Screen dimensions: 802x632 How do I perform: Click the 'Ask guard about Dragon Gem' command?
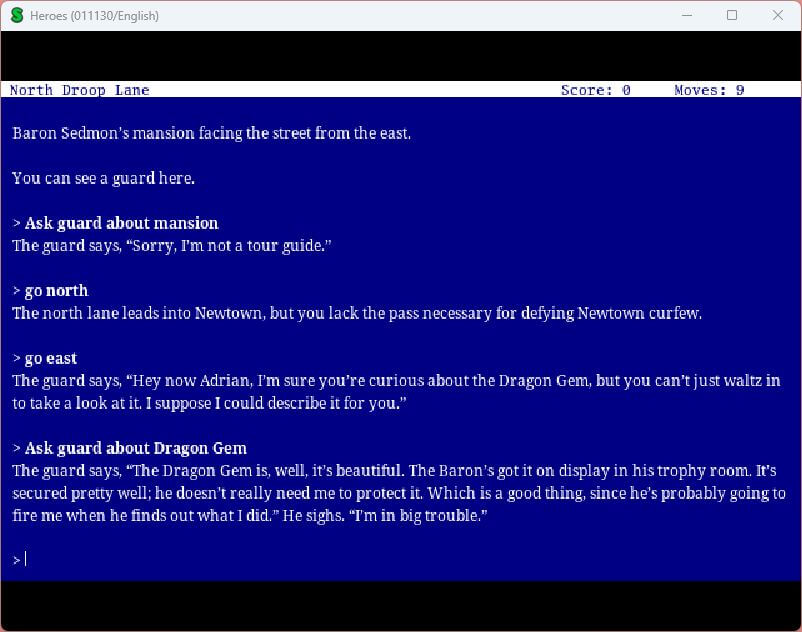(x=136, y=448)
